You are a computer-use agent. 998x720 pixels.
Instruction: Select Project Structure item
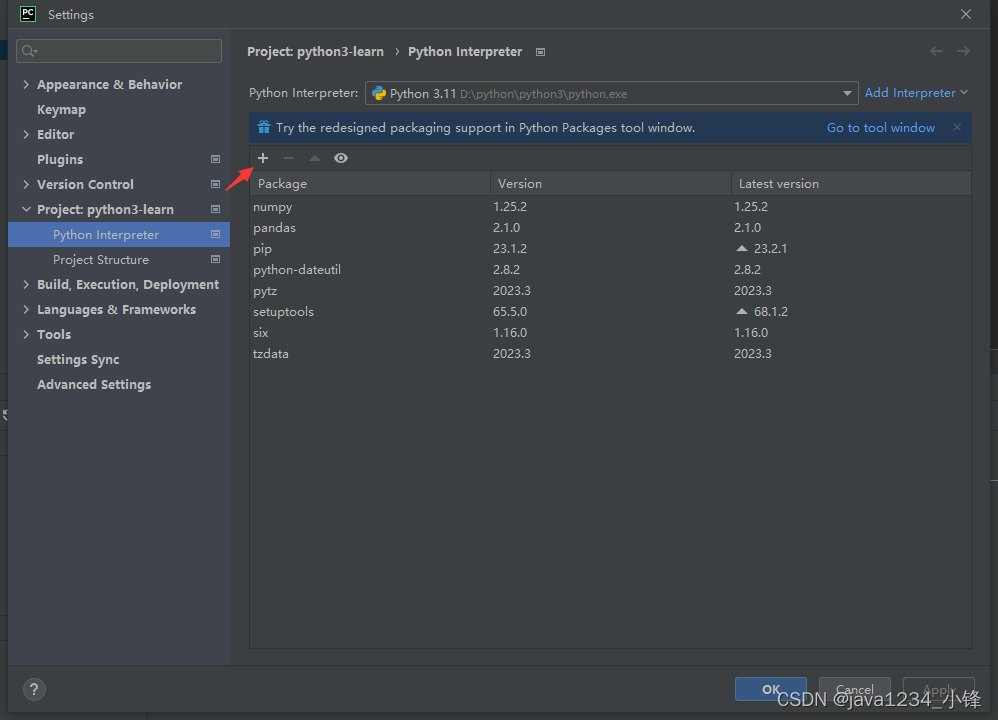(x=101, y=260)
